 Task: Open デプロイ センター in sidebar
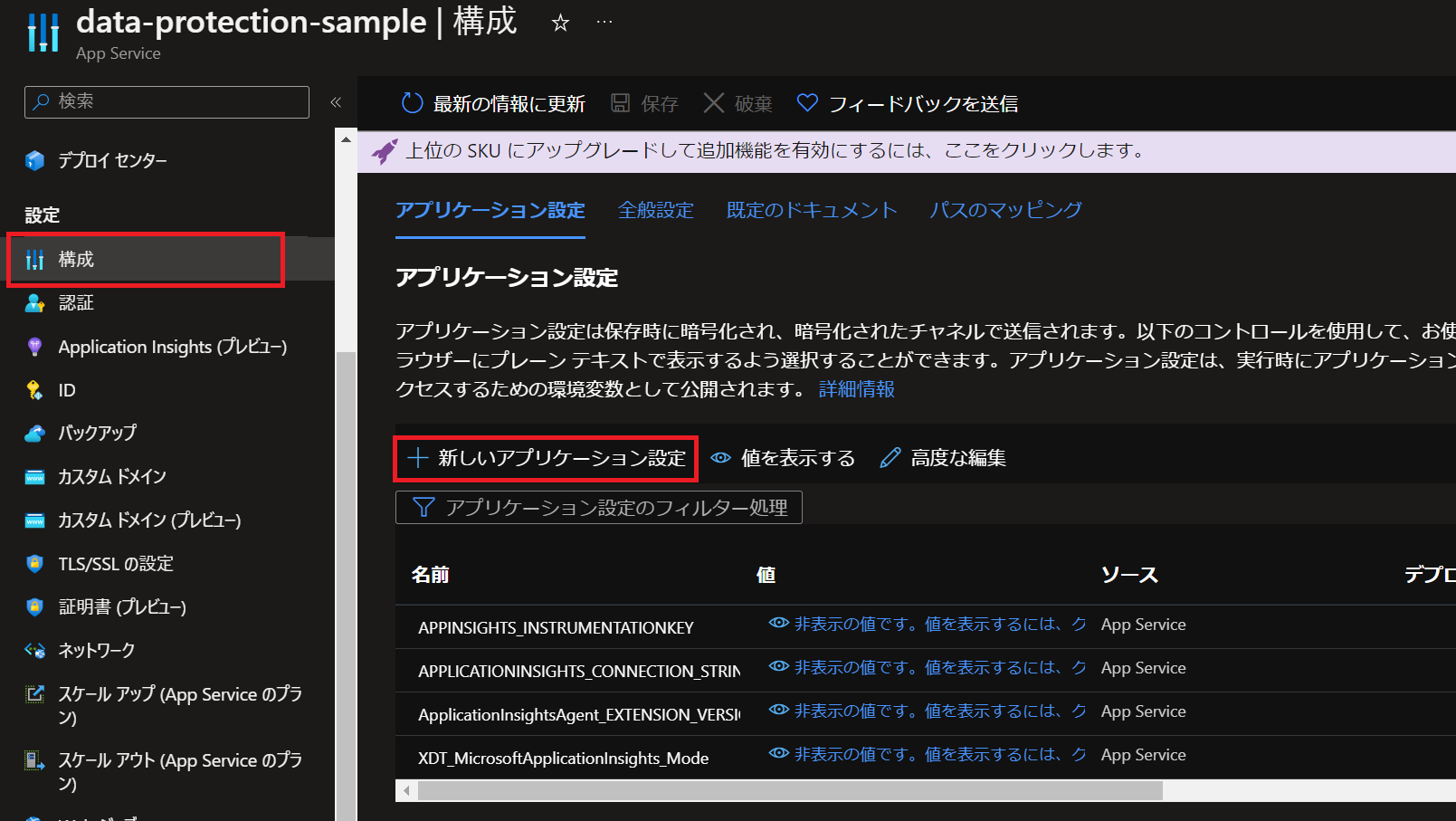(112, 160)
